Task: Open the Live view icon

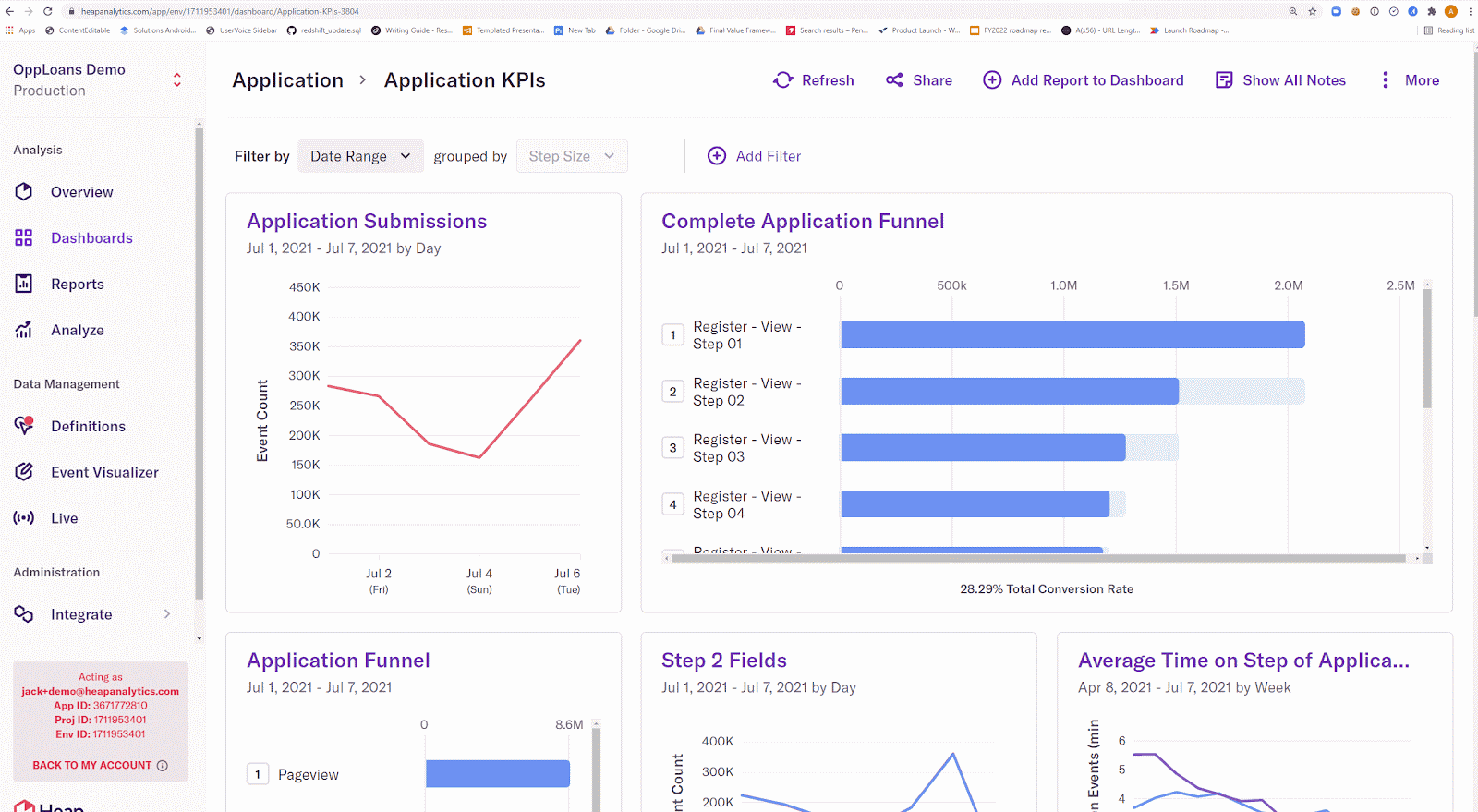Action: click(24, 518)
